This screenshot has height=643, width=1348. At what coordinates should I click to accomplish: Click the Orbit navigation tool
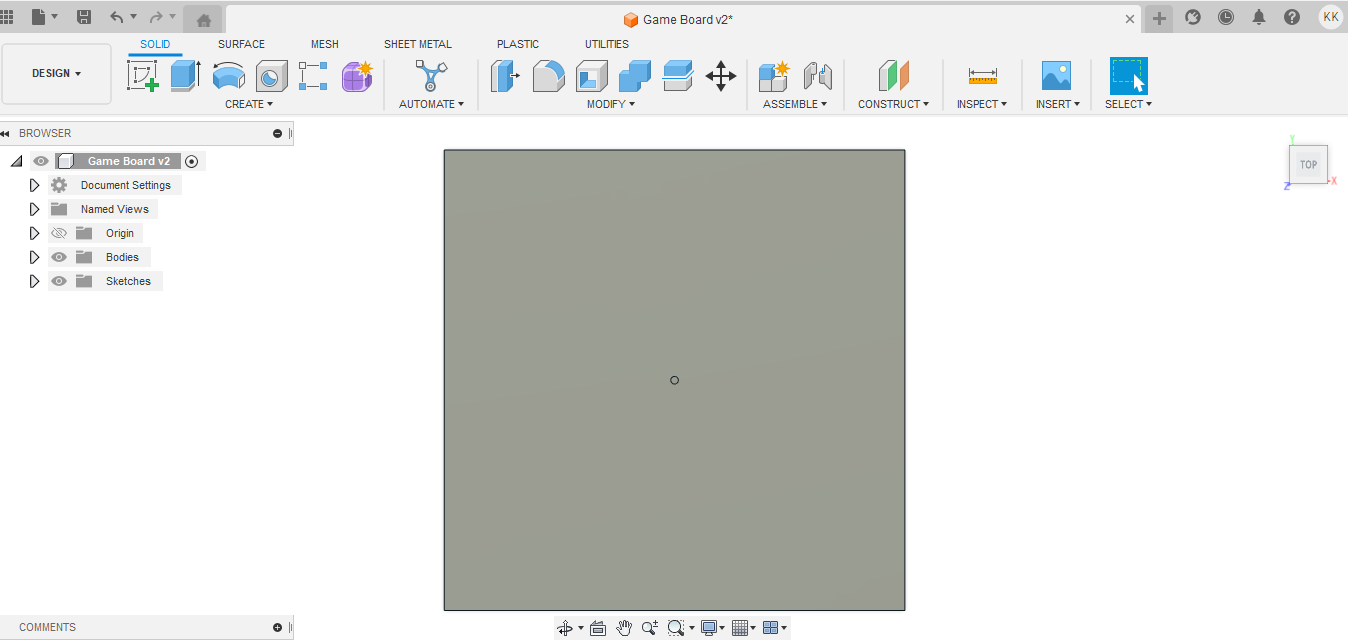564,628
